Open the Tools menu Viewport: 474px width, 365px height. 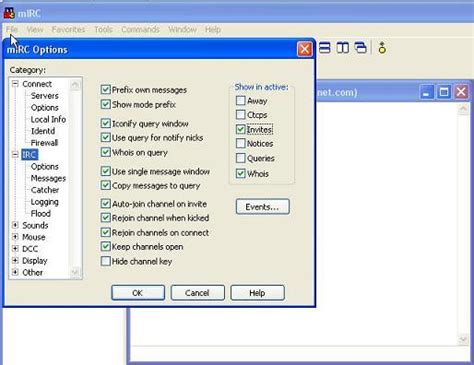click(x=103, y=29)
